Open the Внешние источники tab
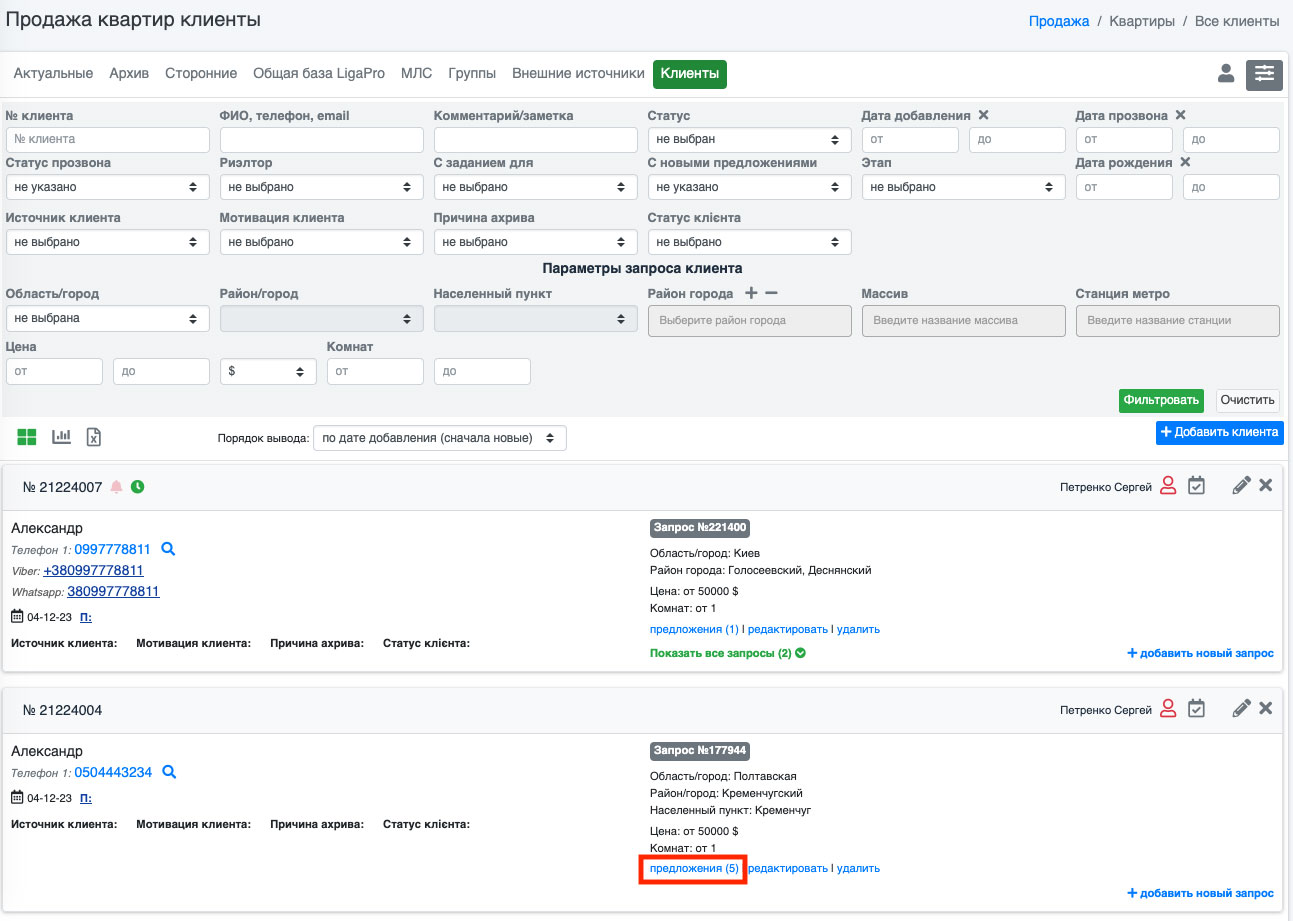This screenshot has height=921, width=1293. point(578,74)
